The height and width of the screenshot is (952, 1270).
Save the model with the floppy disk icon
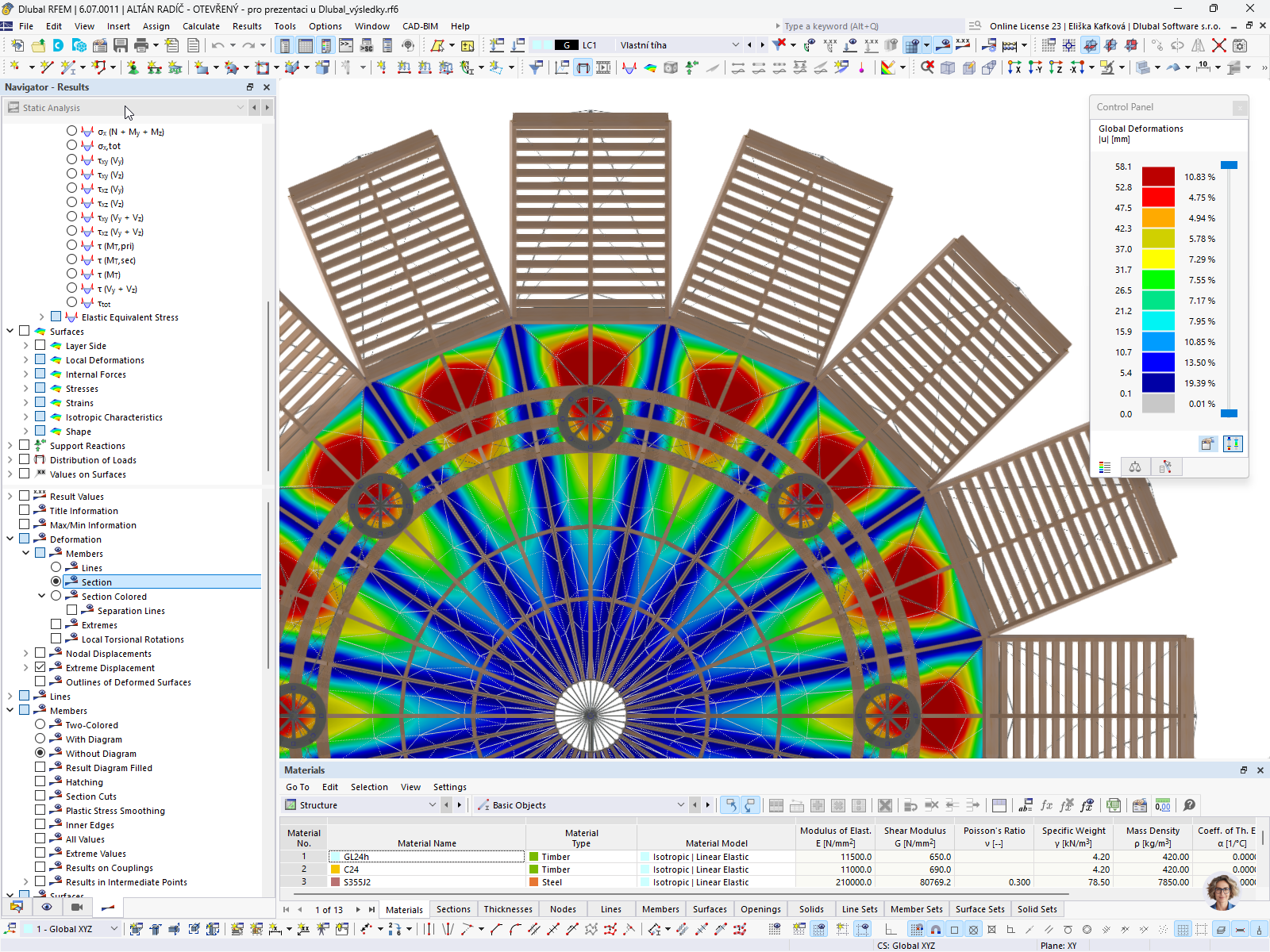(121, 45)
